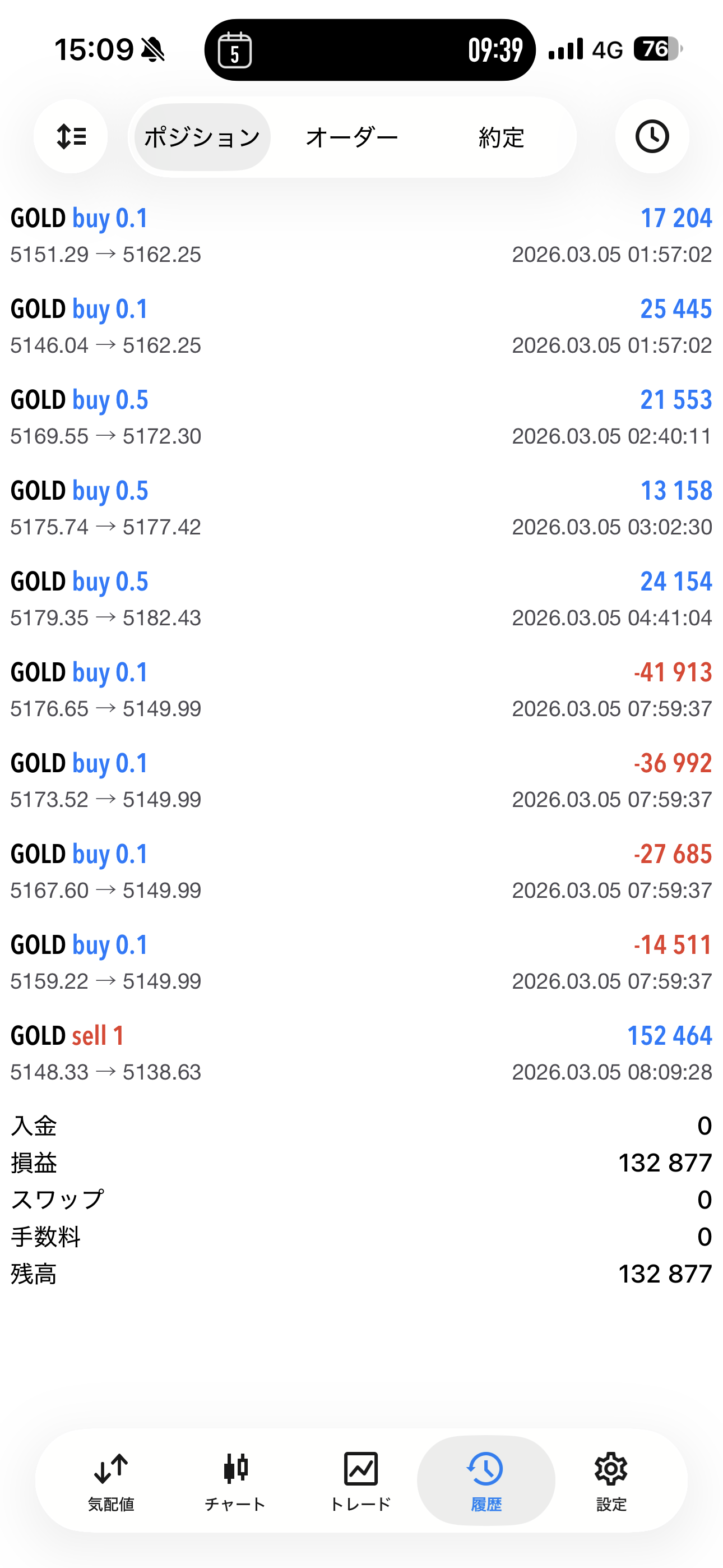Switch to the 約定 deals tab
Image resolution: width=723 pixels, height=1568 pixels.
[x=501, y=137]
